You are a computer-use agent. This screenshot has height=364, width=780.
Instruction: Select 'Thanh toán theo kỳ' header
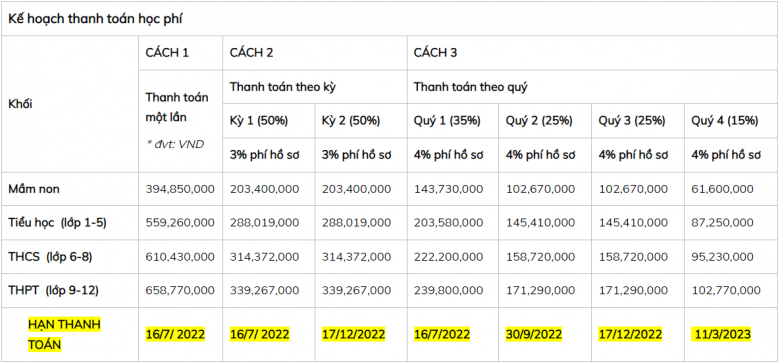coord(283,87)
